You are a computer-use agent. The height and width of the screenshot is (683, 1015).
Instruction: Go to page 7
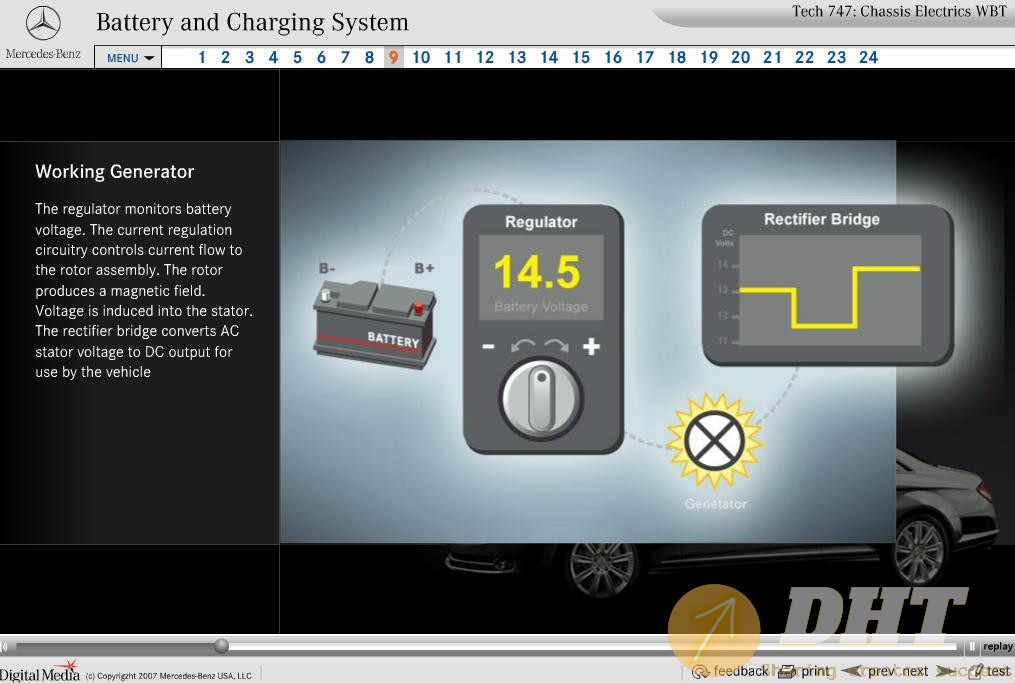(345, 58)
